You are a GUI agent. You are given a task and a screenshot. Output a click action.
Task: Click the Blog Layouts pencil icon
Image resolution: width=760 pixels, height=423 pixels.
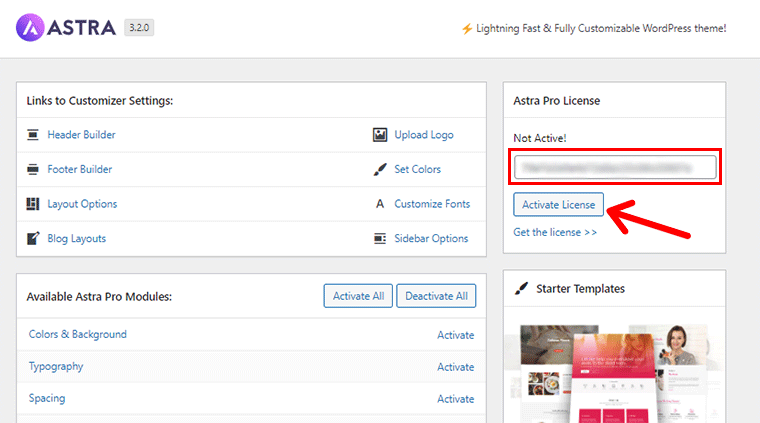(32, 238)
